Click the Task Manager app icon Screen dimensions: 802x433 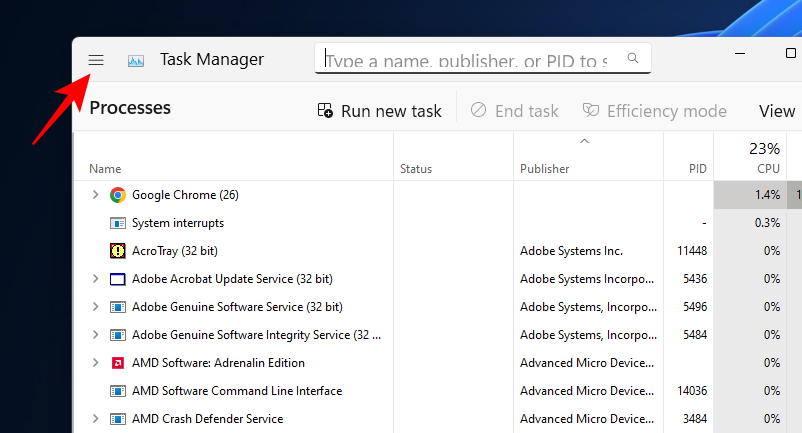[136, 60]
